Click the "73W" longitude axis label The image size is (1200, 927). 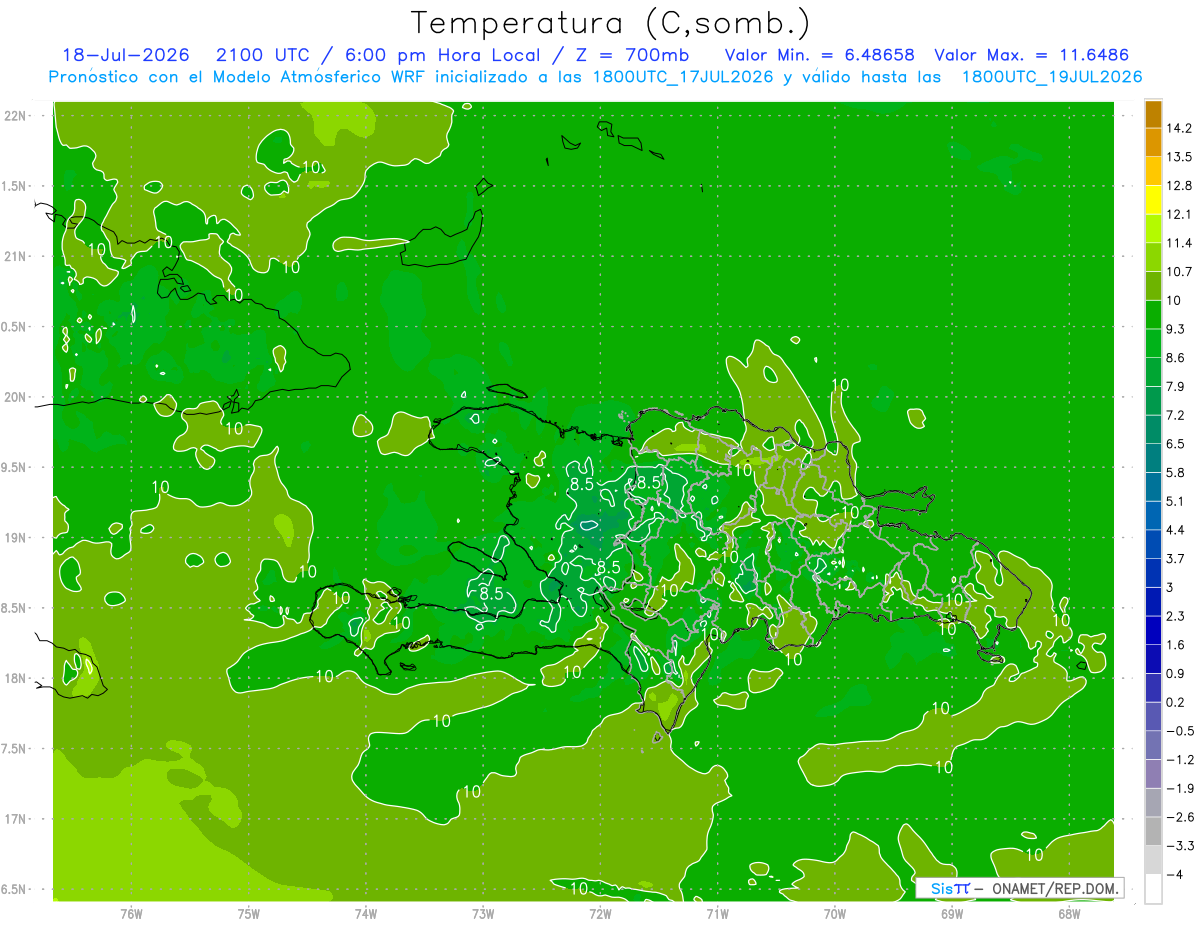tap(483, 913)
